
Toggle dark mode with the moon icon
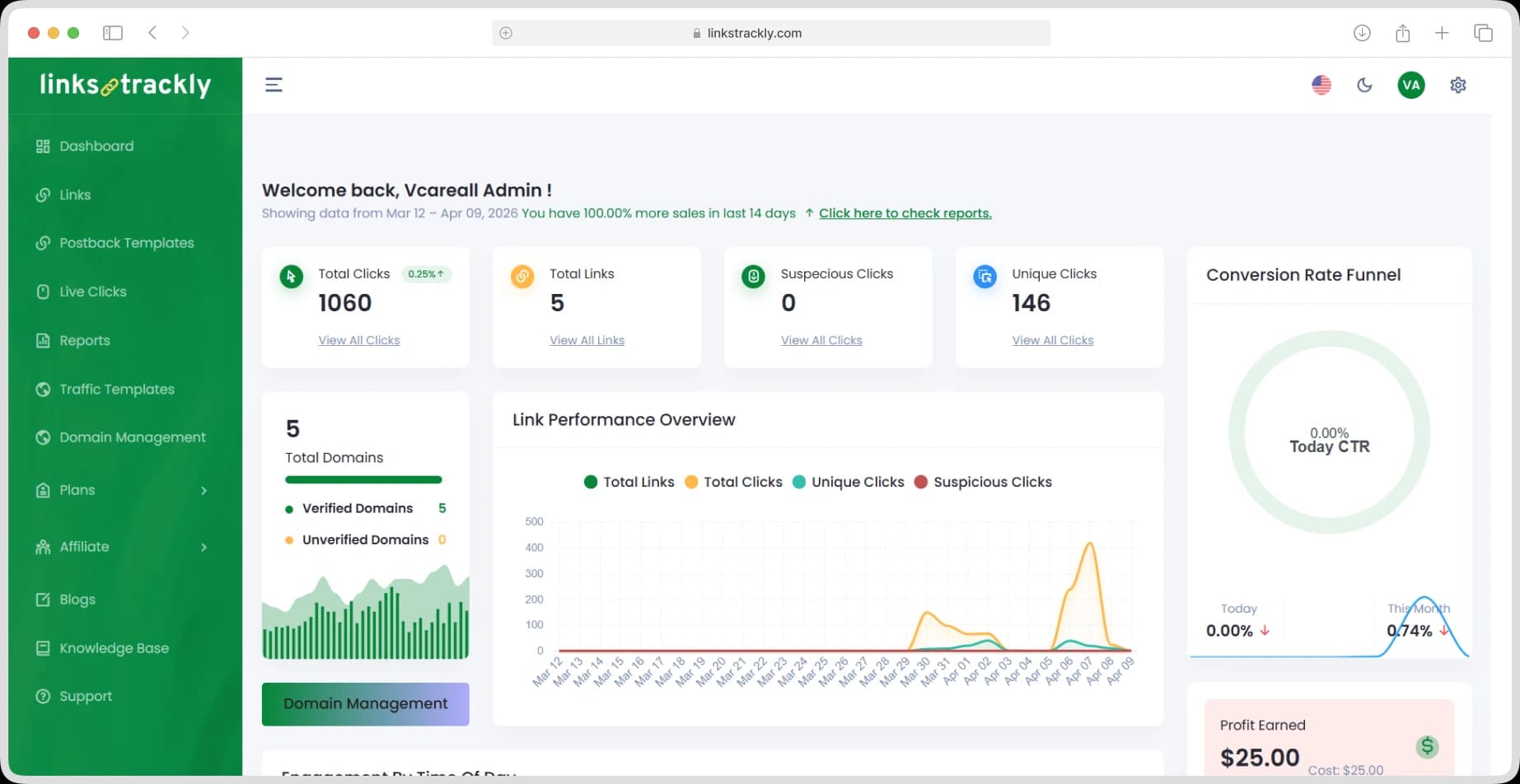click(1364, 85)
